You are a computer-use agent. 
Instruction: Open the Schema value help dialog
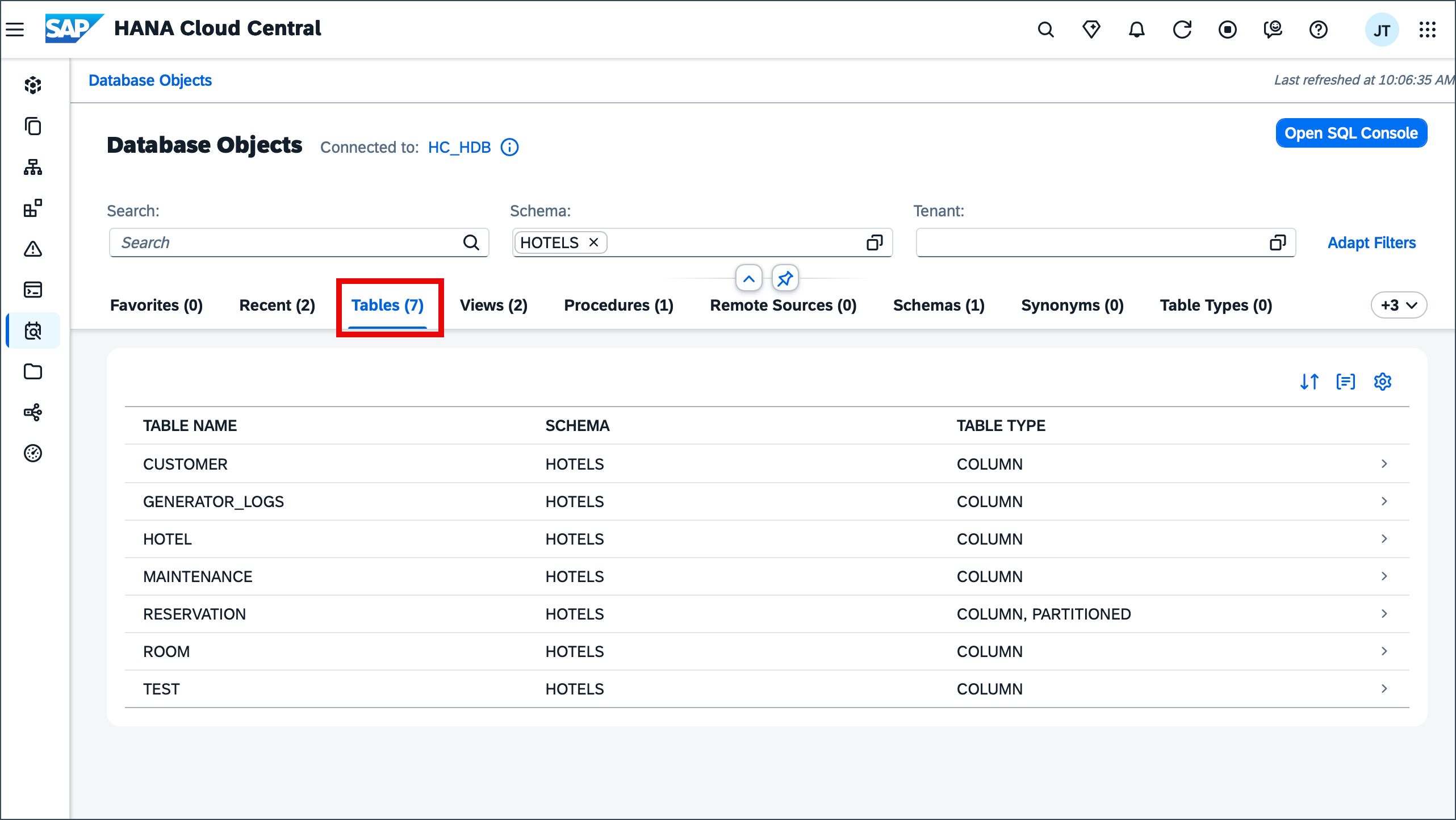coord(875,242)
